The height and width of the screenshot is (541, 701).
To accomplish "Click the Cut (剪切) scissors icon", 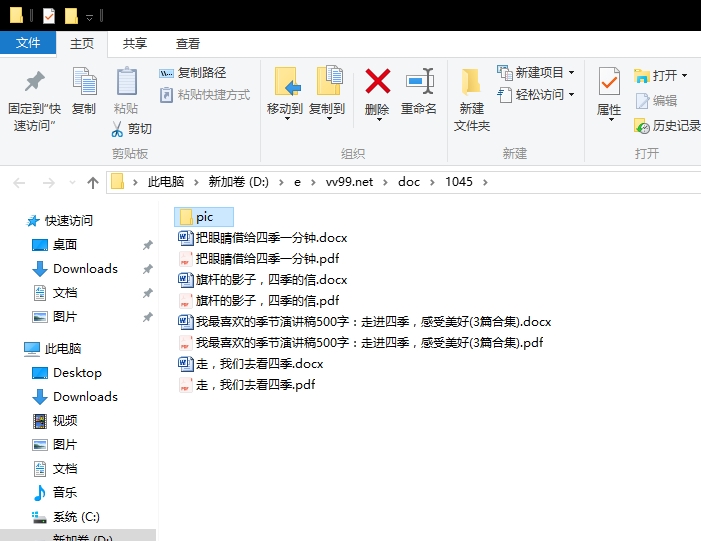I will (x=117, y=129).
